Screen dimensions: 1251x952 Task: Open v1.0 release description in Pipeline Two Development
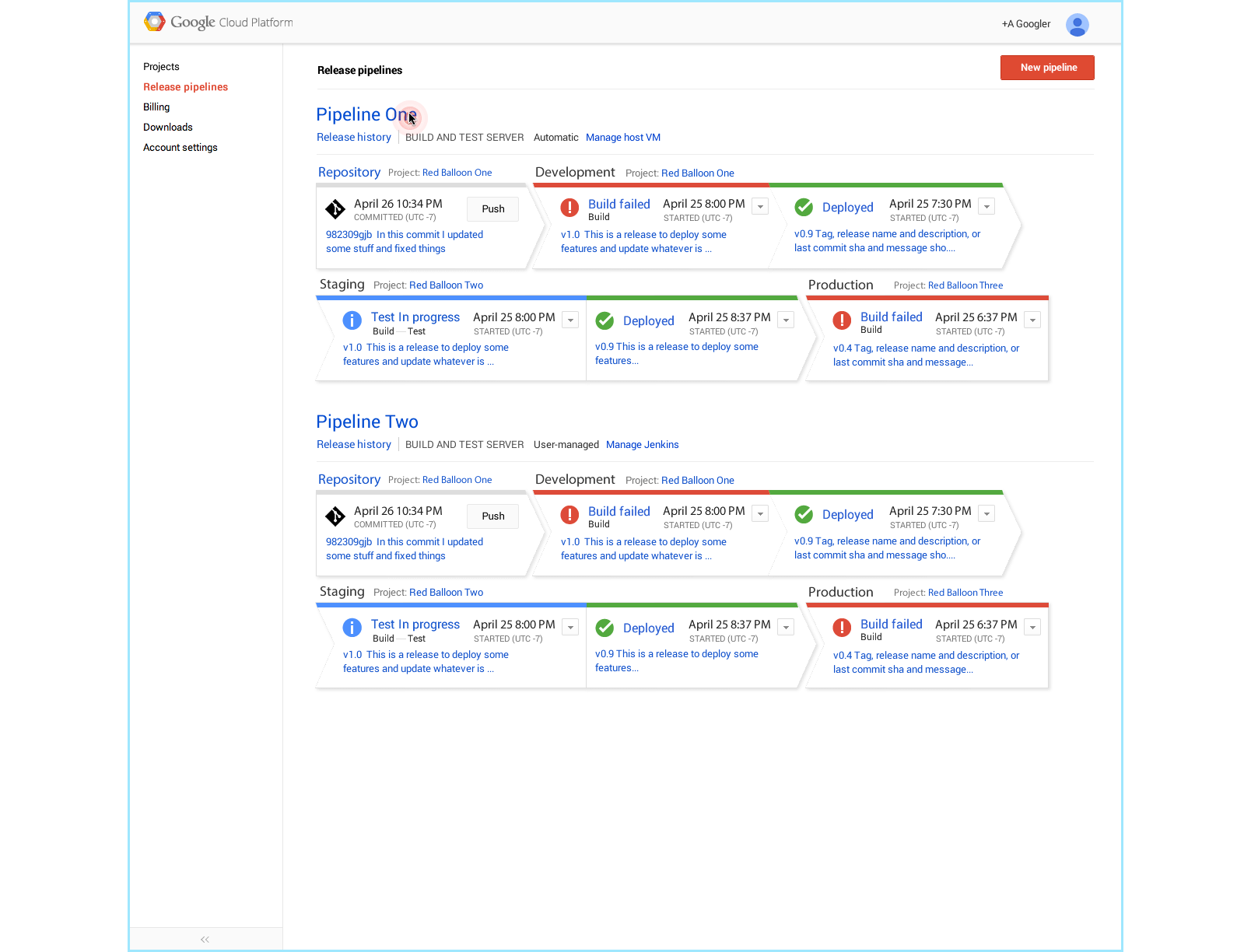click(x=643, y=549)
